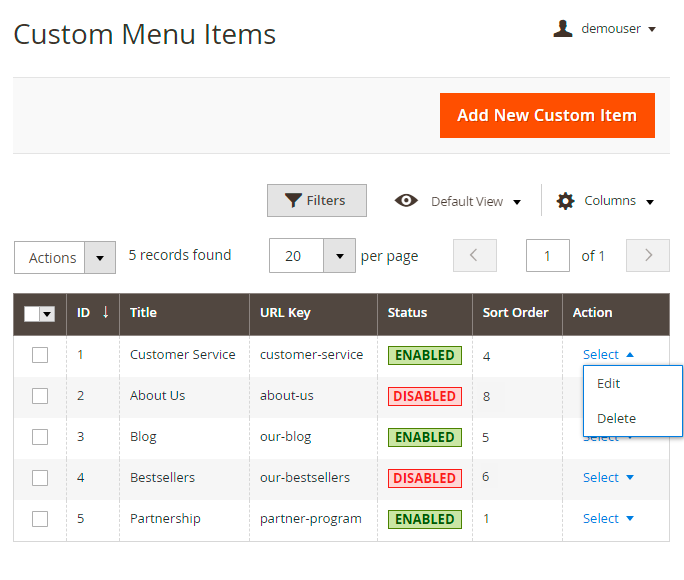Choose Edit from the open action menu
The height and width of the screenshot is (580, 684).
point(608,383)
